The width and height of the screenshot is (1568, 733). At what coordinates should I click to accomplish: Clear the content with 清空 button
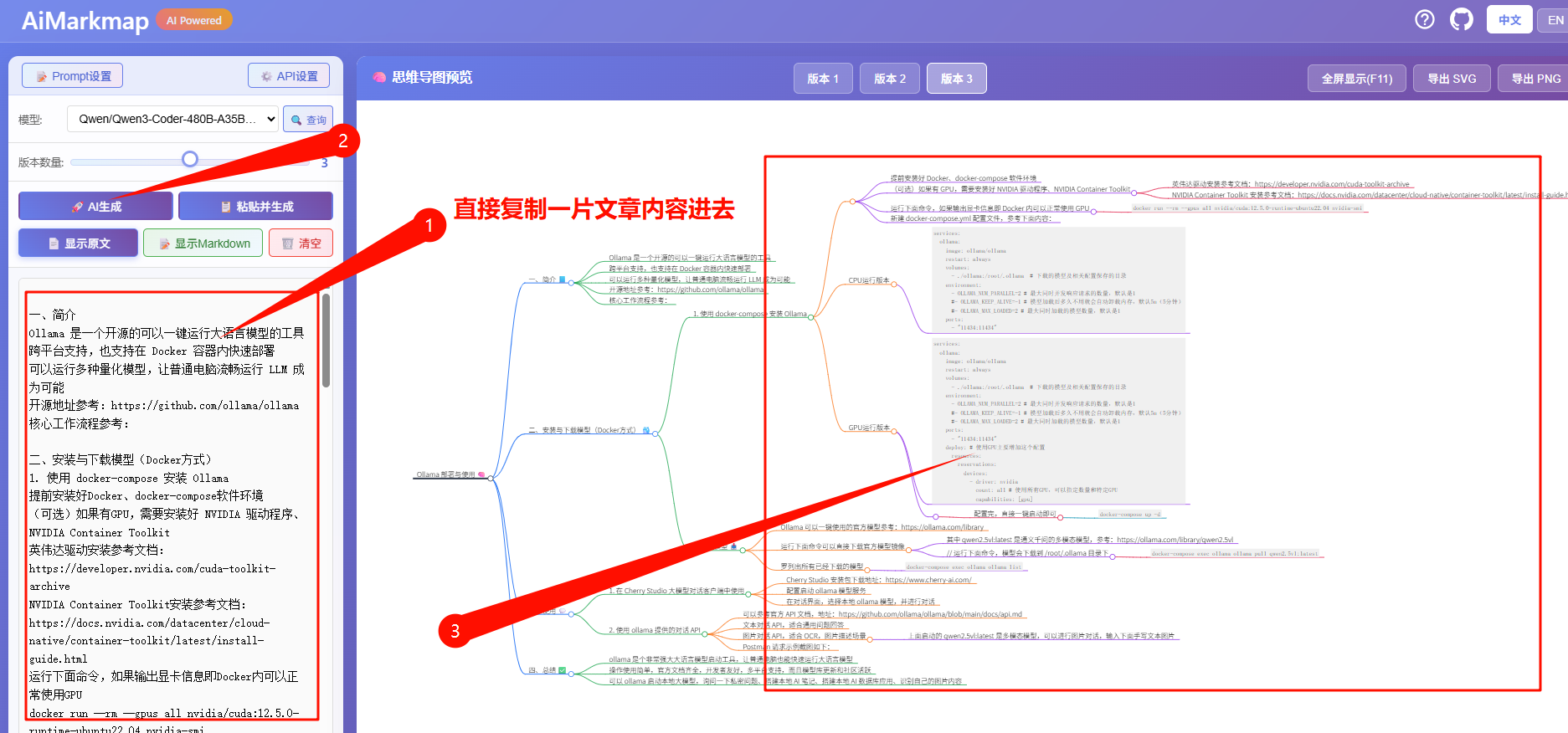pyautogui.click(x=301, y=243)
